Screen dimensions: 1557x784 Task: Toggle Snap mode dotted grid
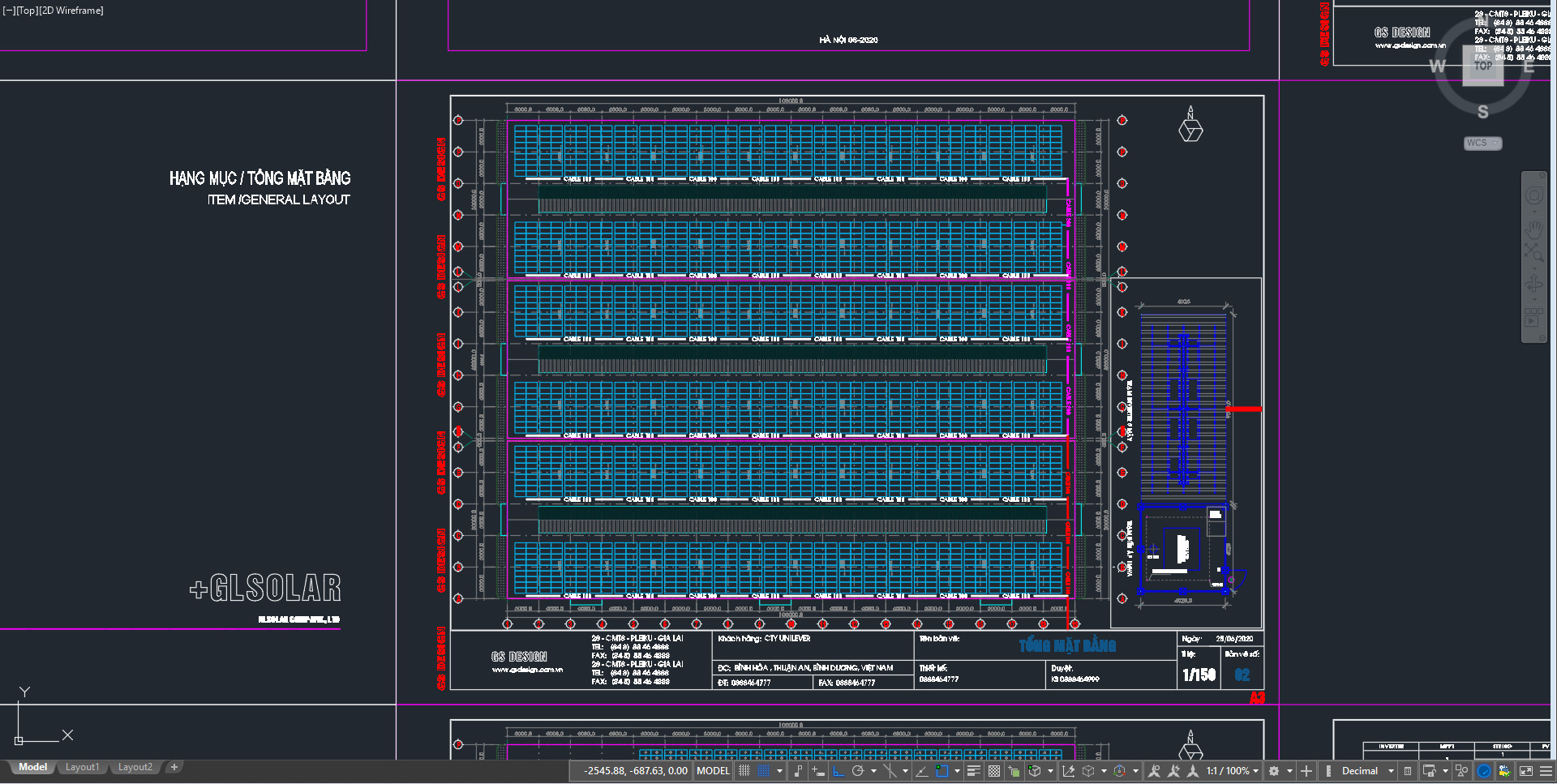[764, 771]
